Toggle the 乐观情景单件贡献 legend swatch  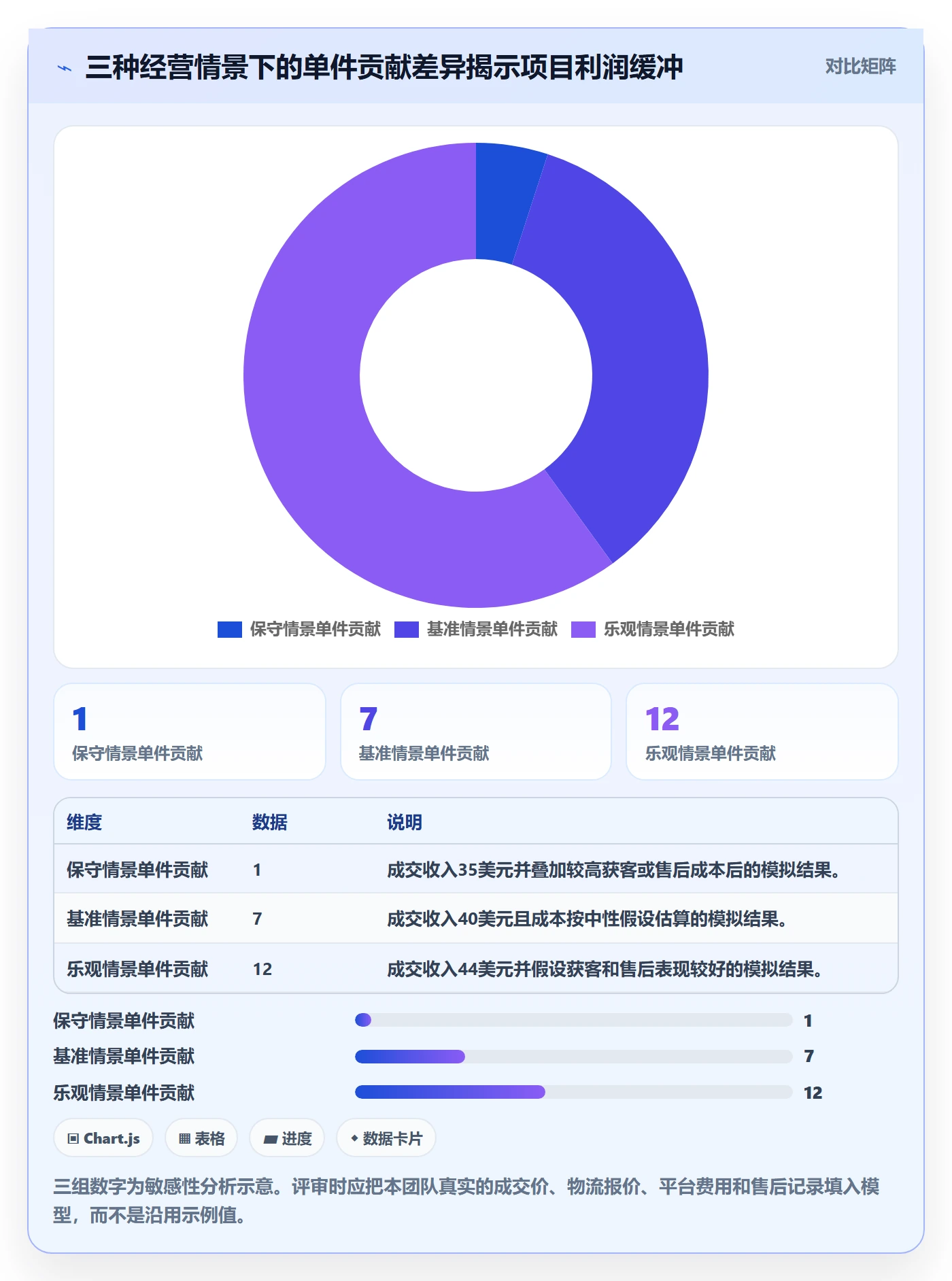[583, 630]
